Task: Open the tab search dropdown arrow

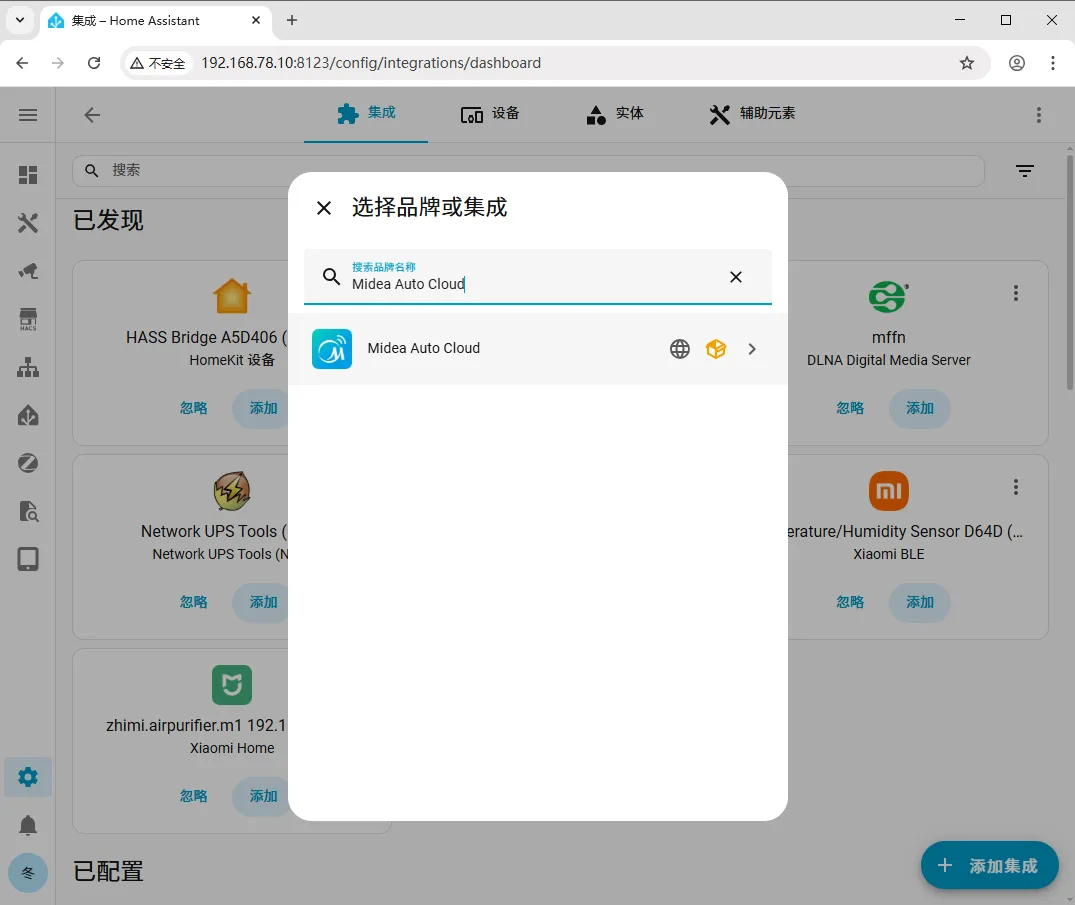Action: coord(20,20)
